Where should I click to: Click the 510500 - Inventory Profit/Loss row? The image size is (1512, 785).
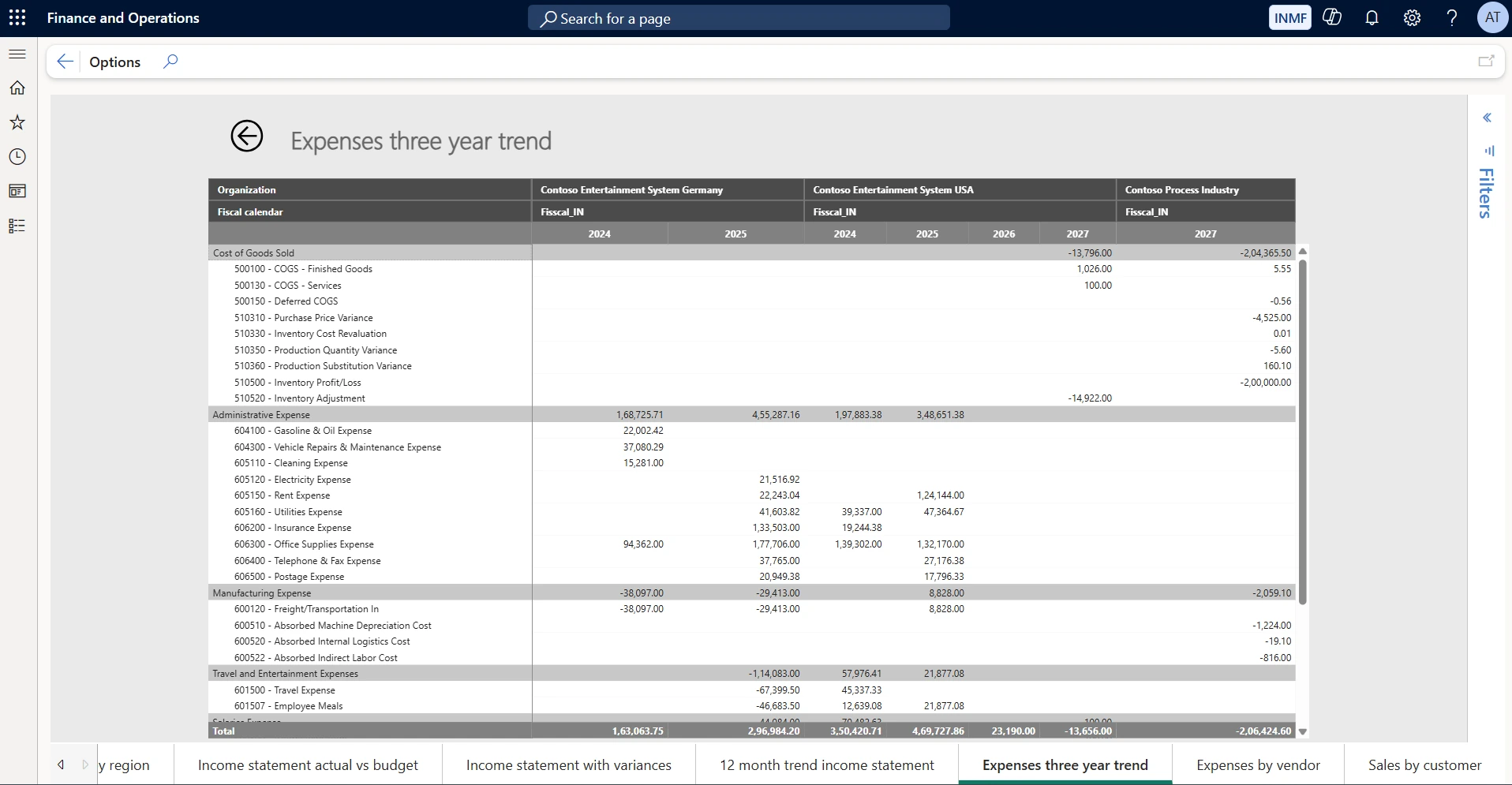click(x=752, y=382)
